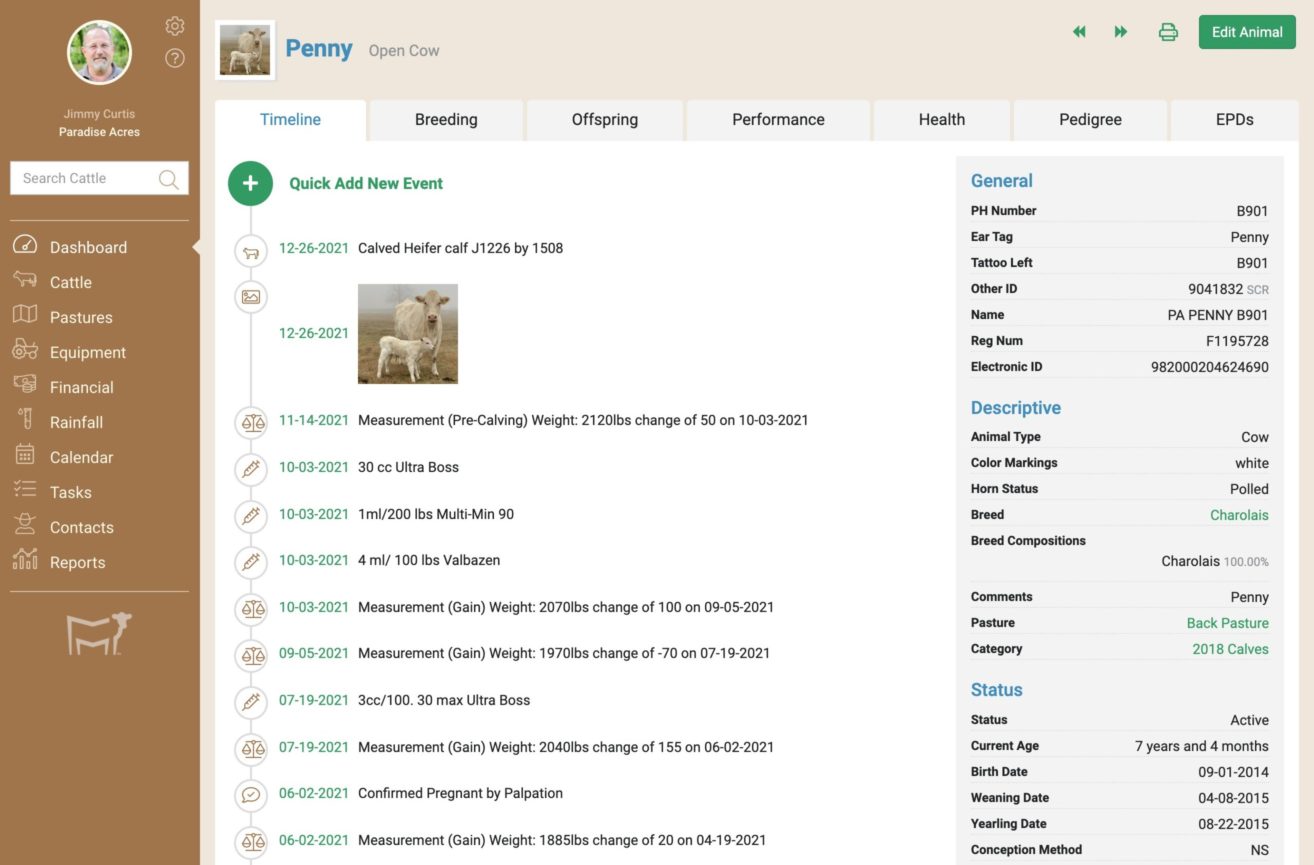Follow the Back Pasture link
The height and width of the screenshot is (865, 1314).
(x=1227, y=623)
